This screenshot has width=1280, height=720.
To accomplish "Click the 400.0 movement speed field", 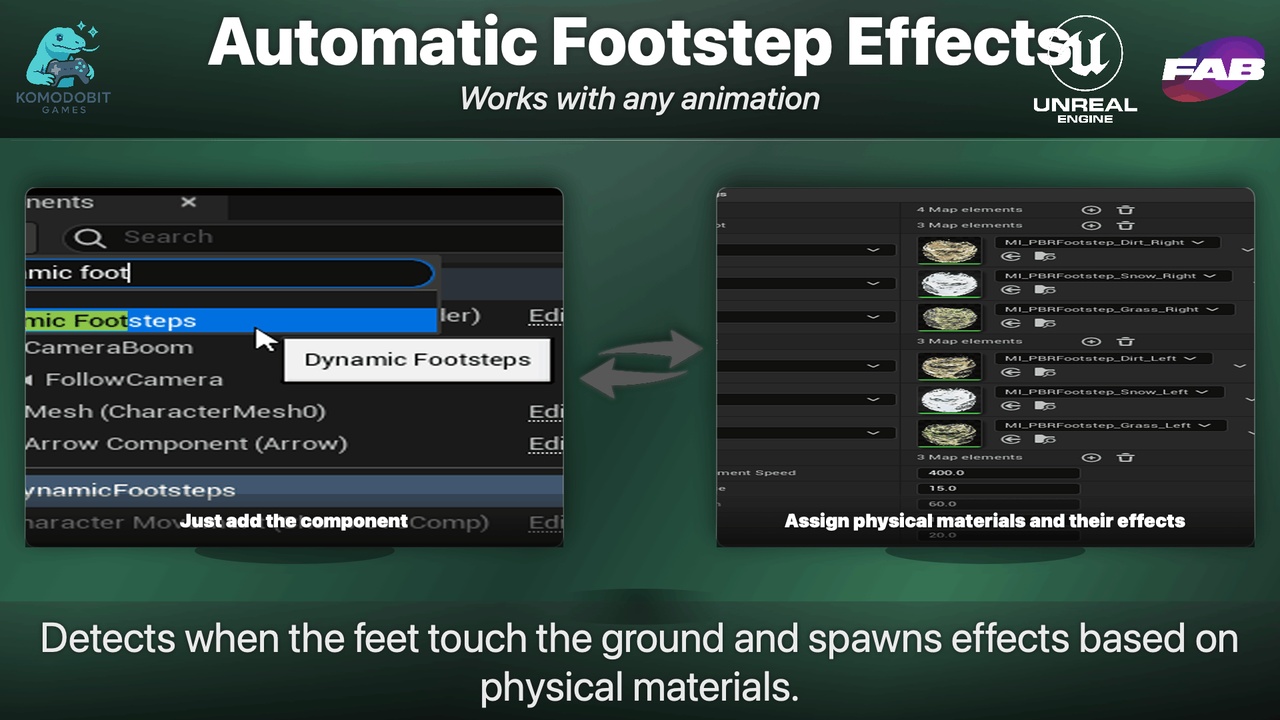I will 999,473.
